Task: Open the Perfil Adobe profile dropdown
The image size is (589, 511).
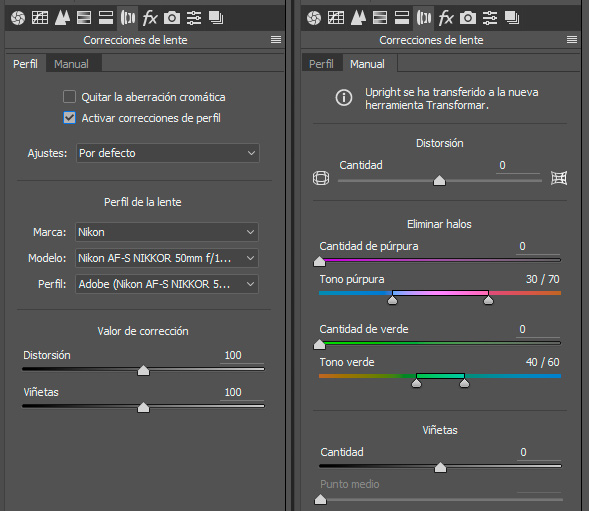Action: point(167,284)
